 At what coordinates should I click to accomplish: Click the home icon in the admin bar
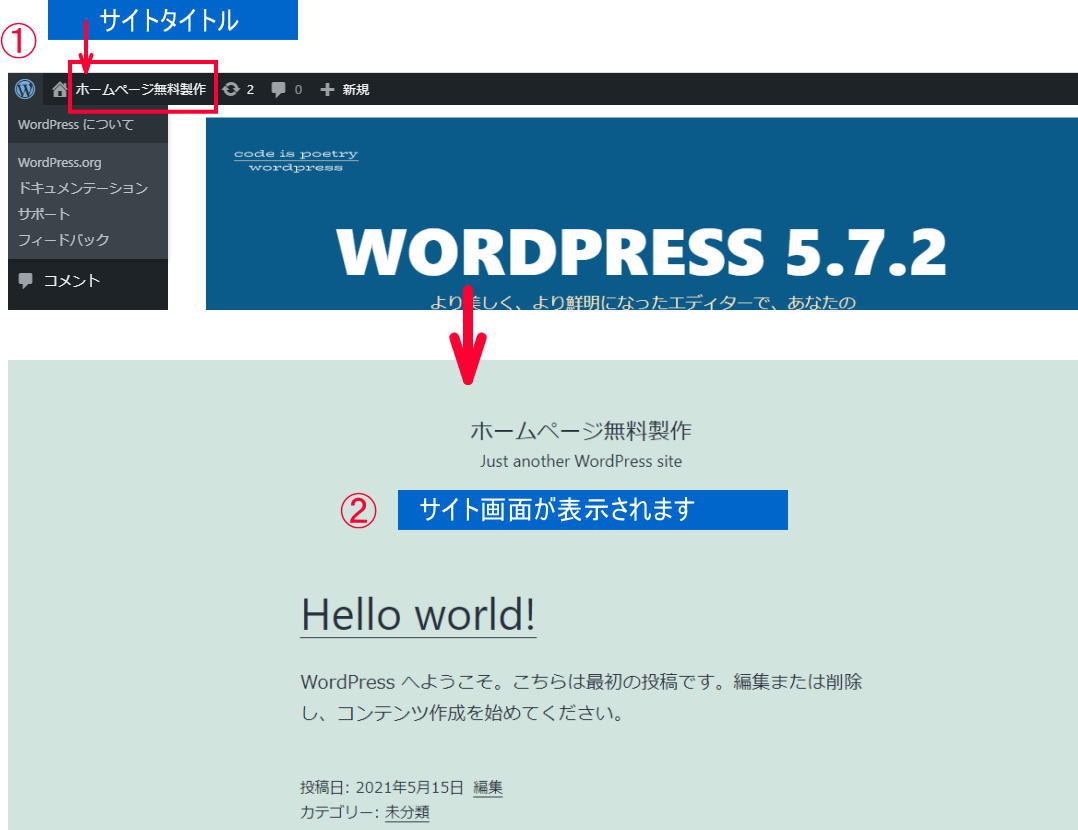[x=60, y=89]
